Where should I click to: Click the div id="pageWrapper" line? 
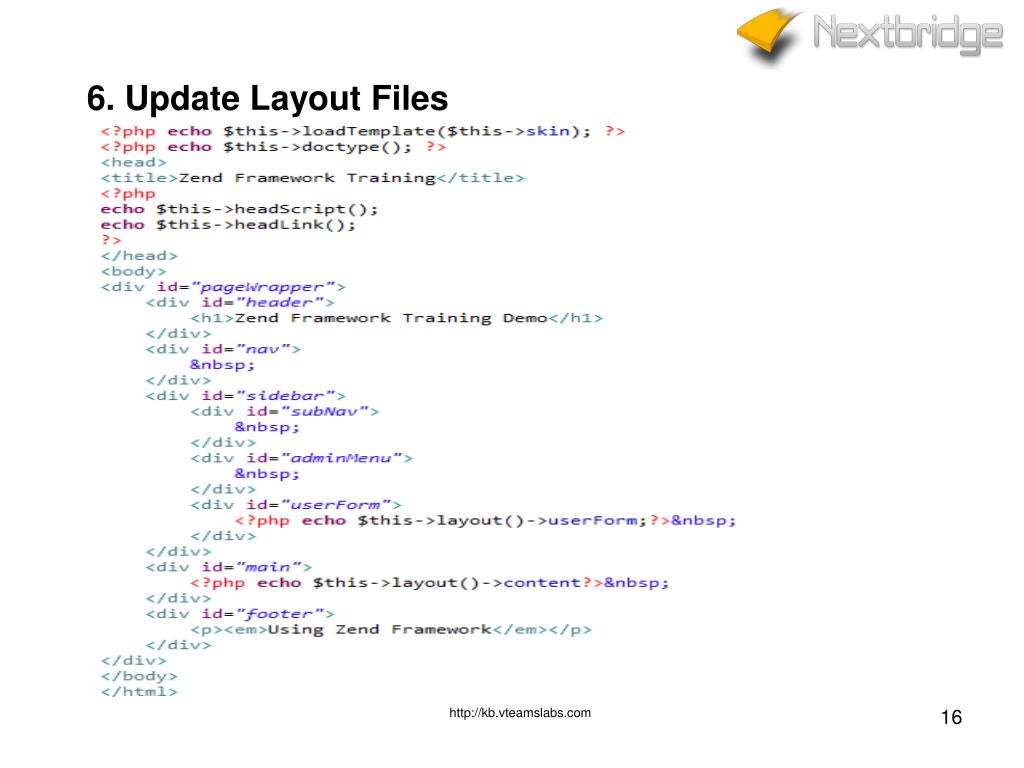tap(223, 287)
